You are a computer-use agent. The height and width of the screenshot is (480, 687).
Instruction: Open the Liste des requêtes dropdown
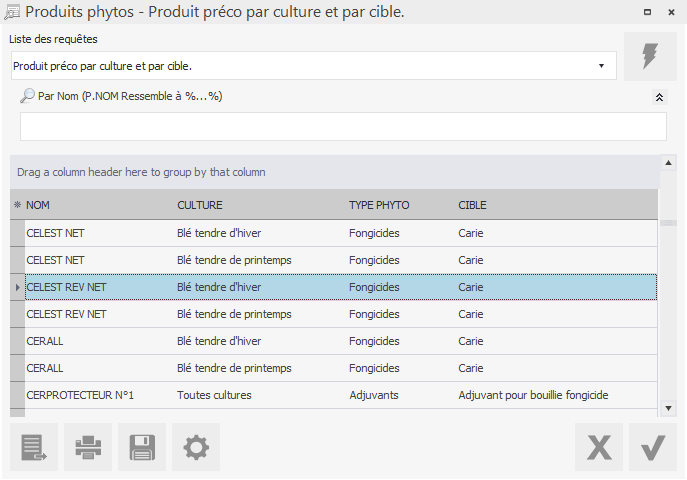point(601,66)
